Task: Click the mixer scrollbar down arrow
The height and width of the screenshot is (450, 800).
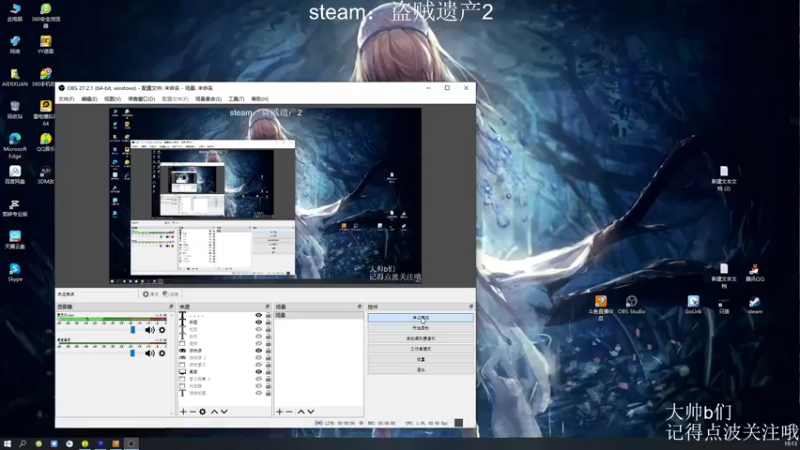Action: [171, 414]
